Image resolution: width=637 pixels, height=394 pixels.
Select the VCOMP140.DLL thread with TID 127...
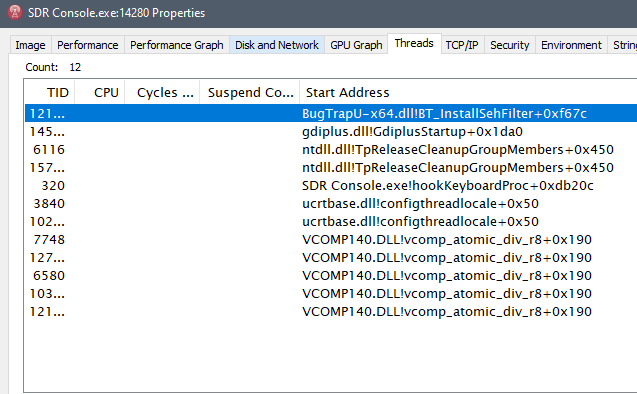tap(331, 257)
